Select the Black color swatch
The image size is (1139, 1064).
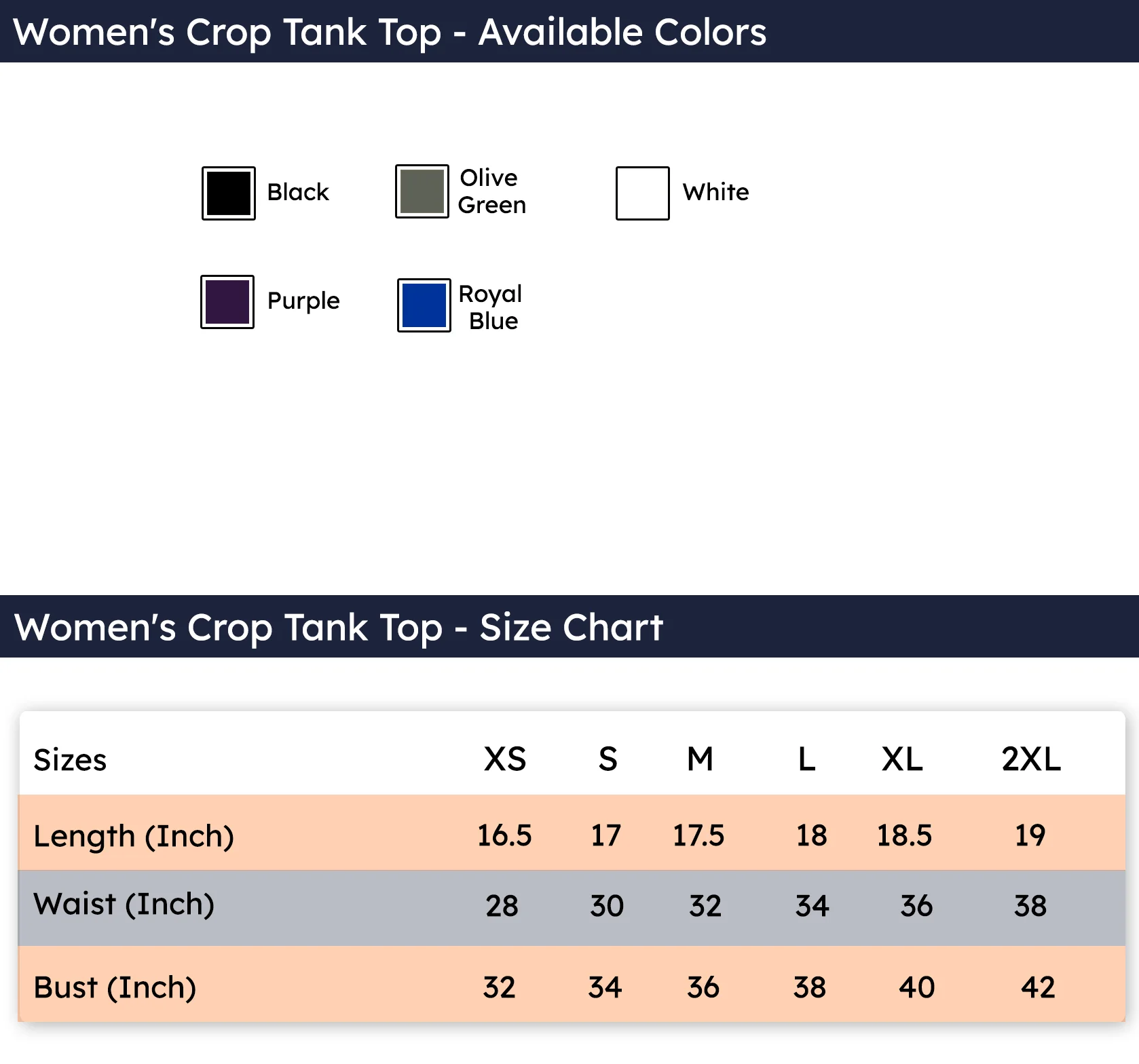click(x=229, y=193)
